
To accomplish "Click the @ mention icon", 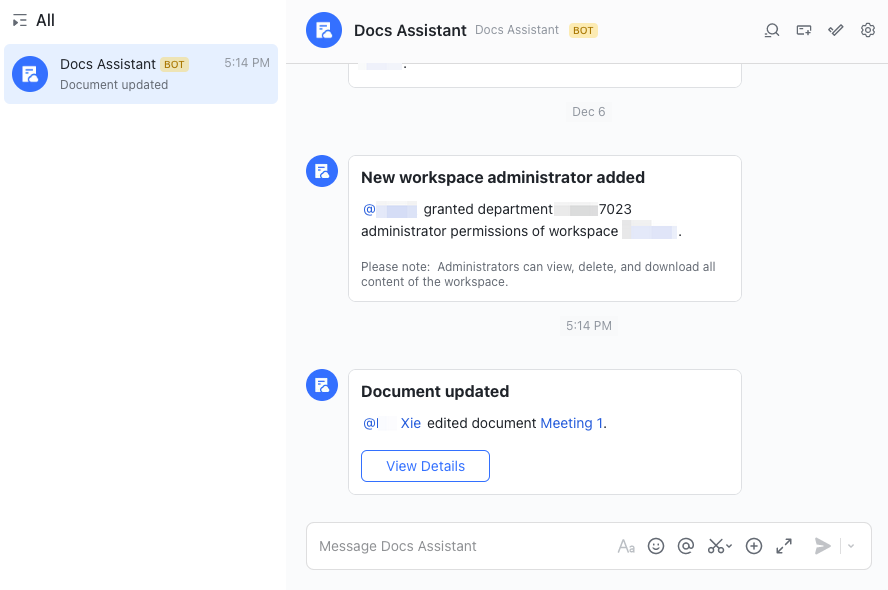I will [686, 546].
